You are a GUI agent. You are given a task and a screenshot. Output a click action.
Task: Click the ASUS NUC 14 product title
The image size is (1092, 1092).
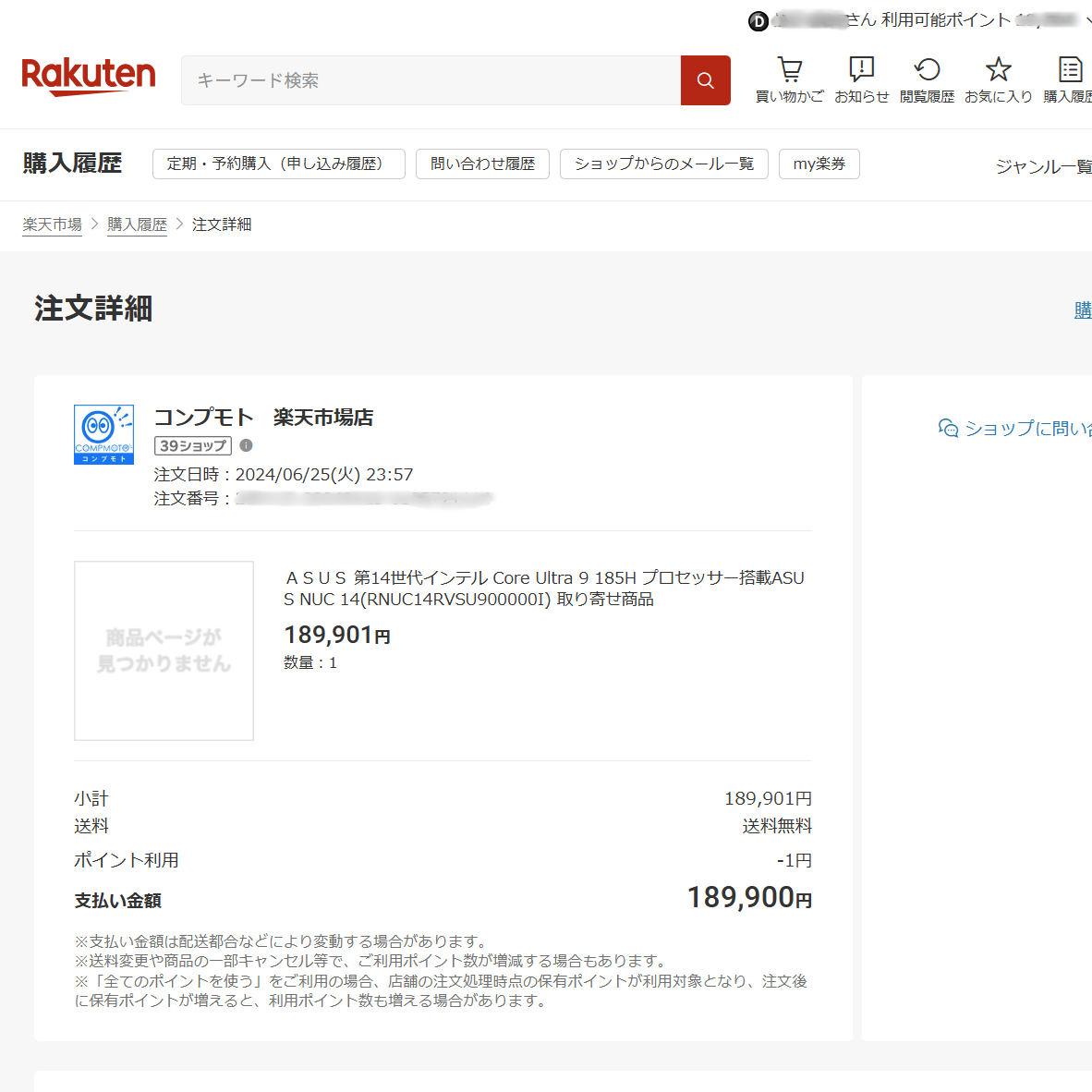coord(544,588)
